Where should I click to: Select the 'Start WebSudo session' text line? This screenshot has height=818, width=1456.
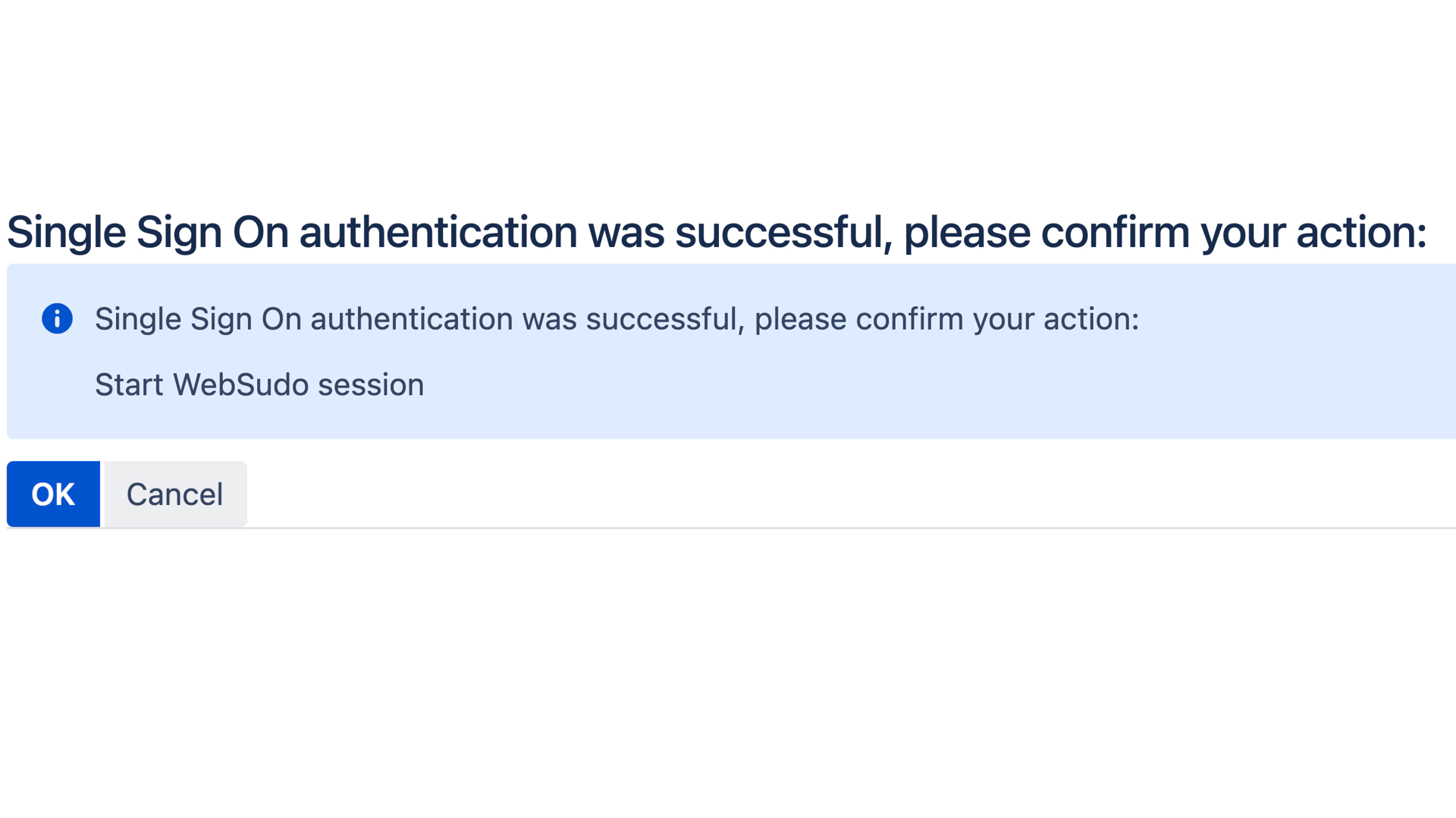point(259,385)
